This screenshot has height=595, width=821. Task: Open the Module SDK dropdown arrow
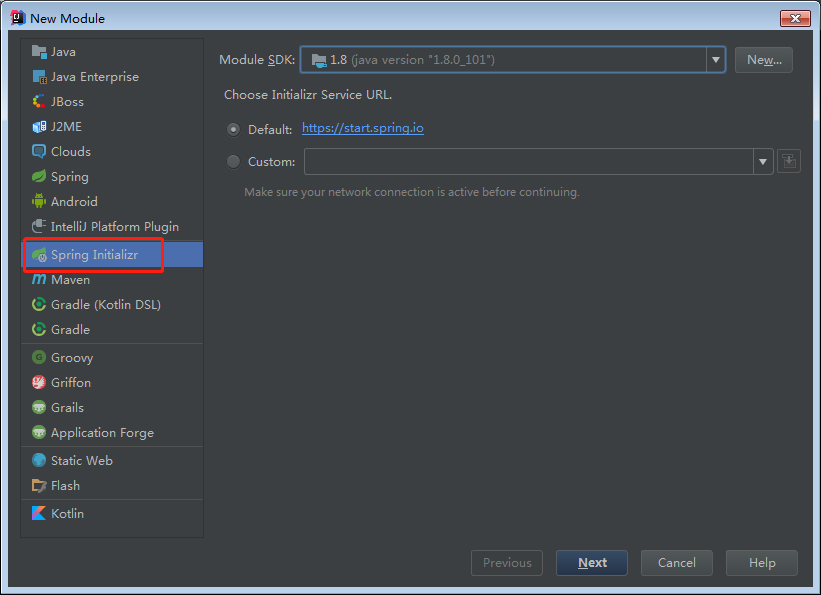tap(715, 60)
